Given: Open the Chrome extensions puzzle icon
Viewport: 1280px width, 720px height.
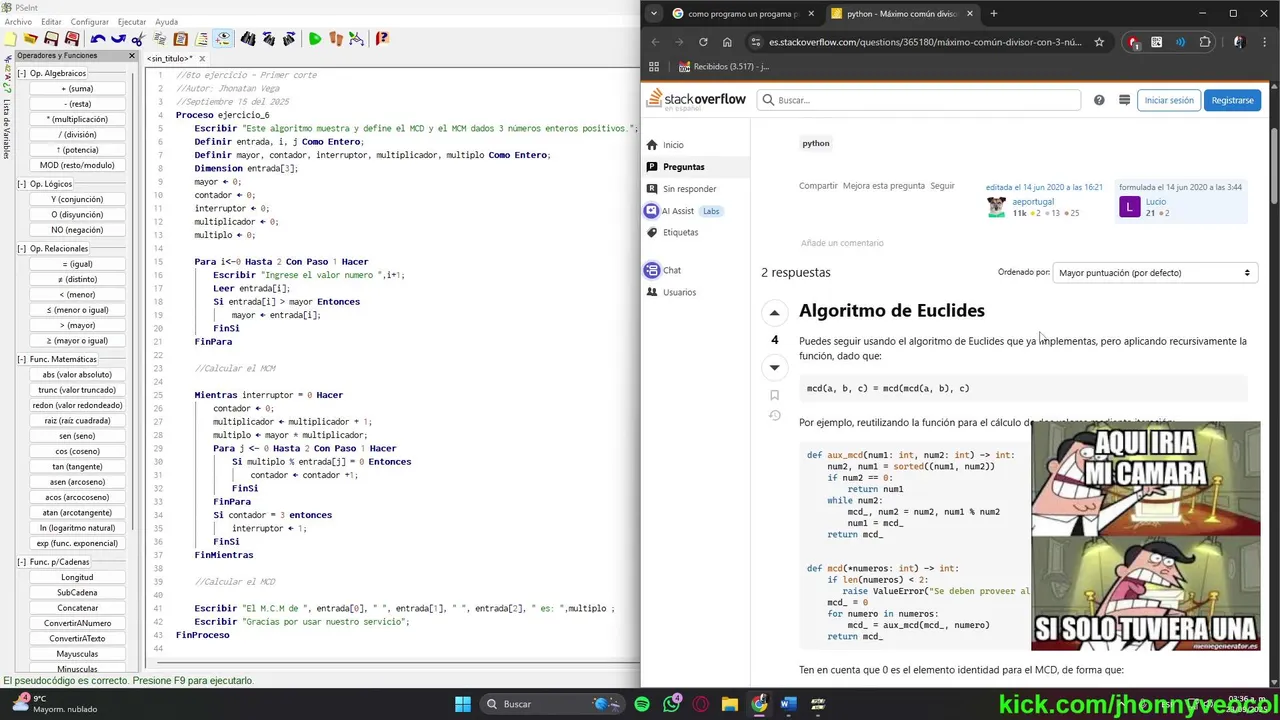Looking at the screenshot, I should click(x=1204, y=42).
